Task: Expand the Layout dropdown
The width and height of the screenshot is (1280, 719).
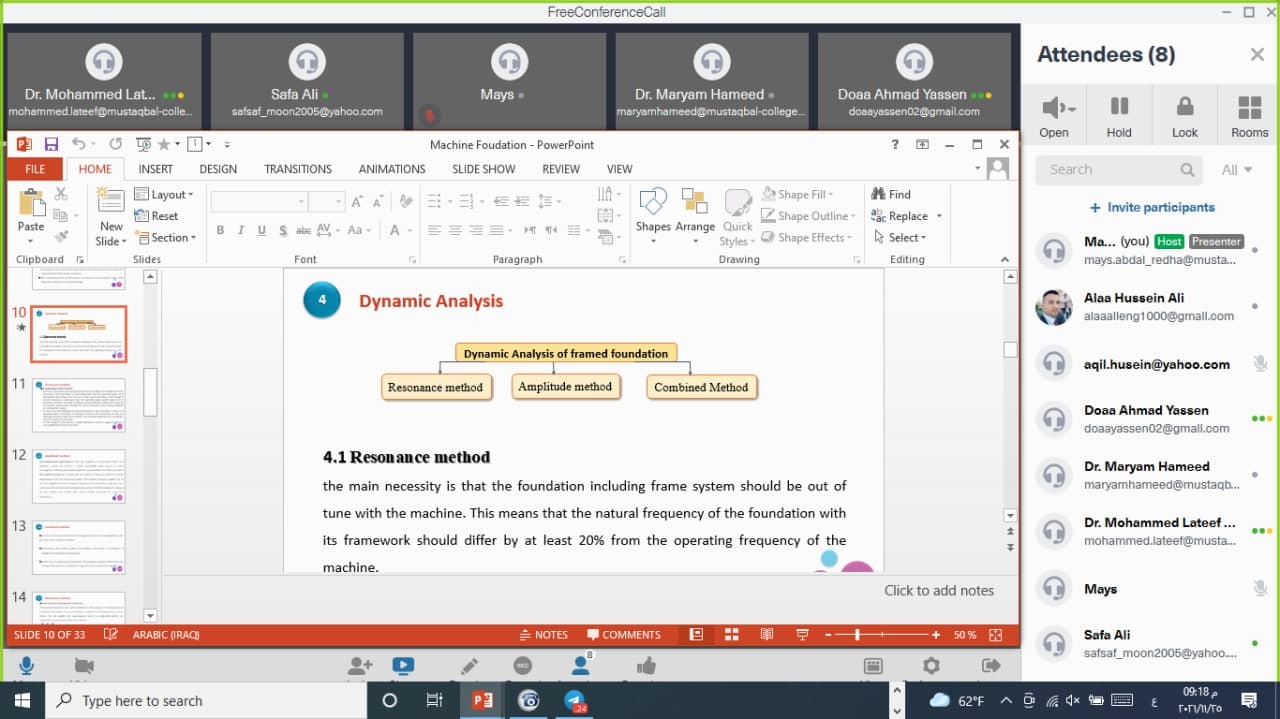Action: click(x=166, y=194)
